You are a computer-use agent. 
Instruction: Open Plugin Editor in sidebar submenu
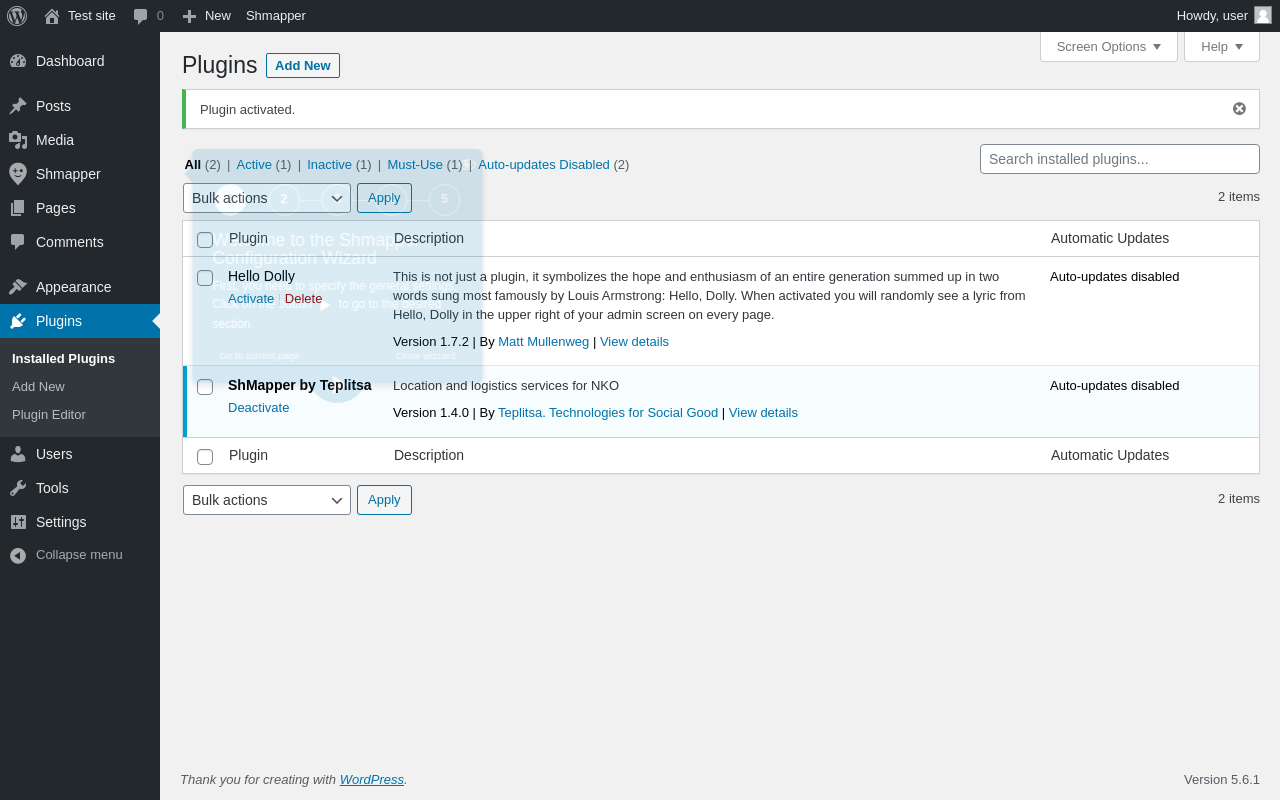pos(49,414)
